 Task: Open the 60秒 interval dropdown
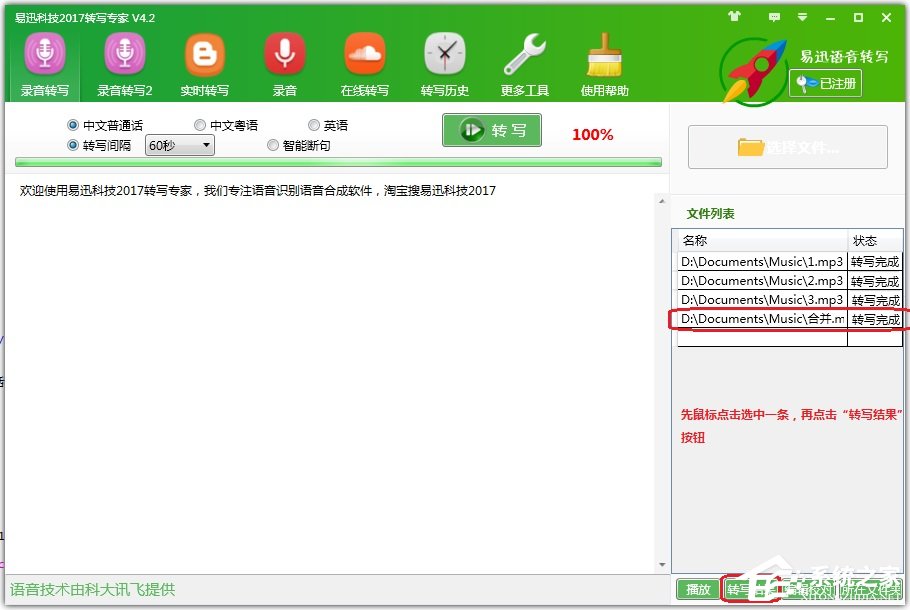point(179,145)
